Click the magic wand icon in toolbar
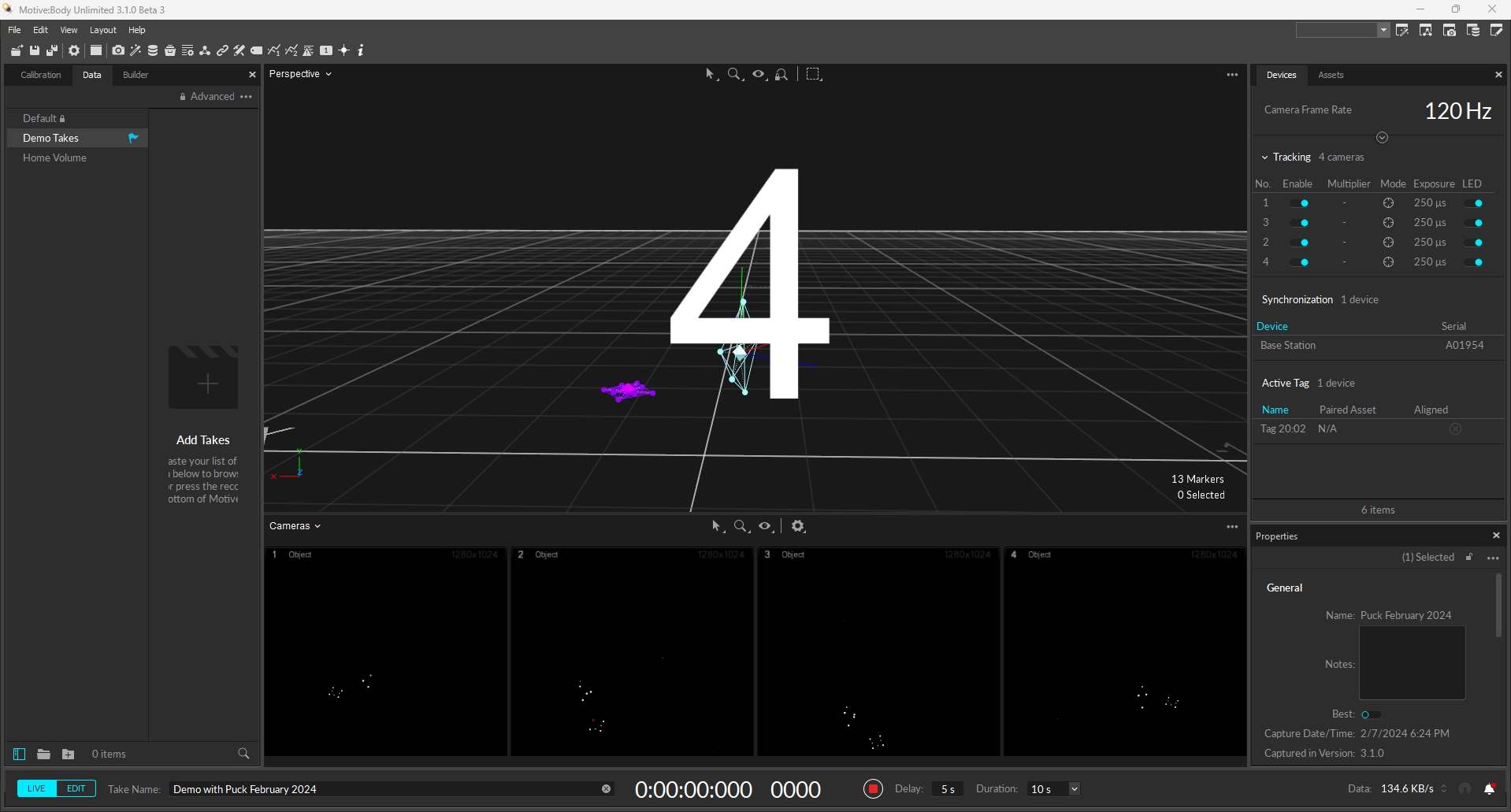The width and height of the screenshot is (1511, 812). pyautogui.click(x=136, y=50)
